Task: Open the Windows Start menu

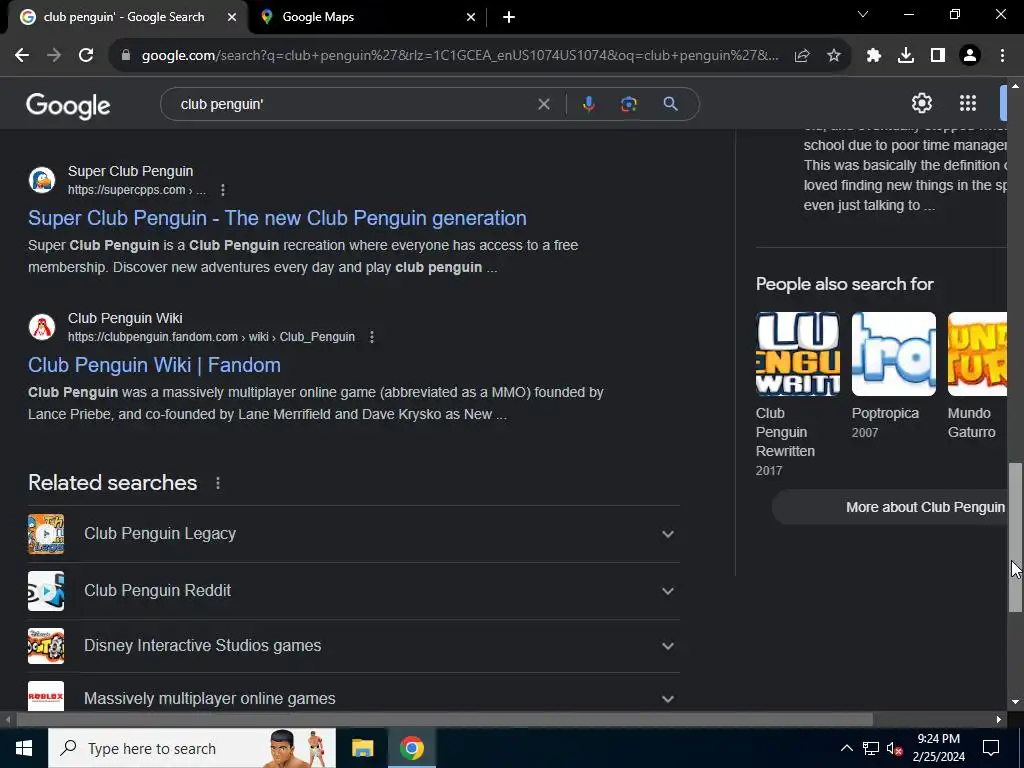Action: [x=24, y=748]
